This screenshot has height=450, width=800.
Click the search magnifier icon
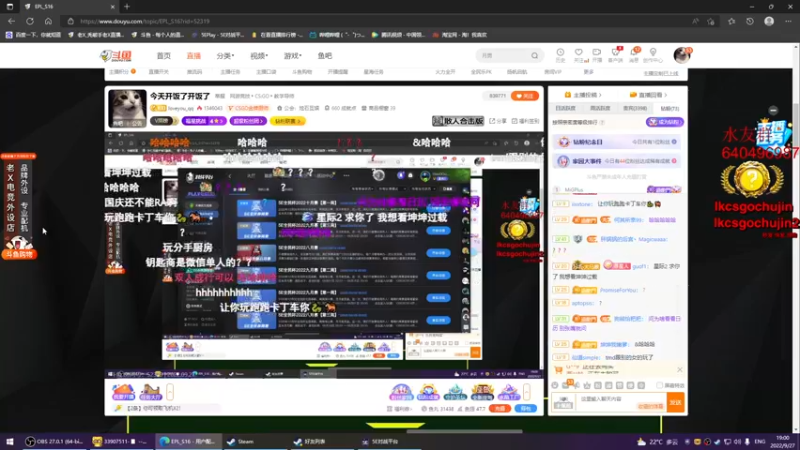(534, 56)
